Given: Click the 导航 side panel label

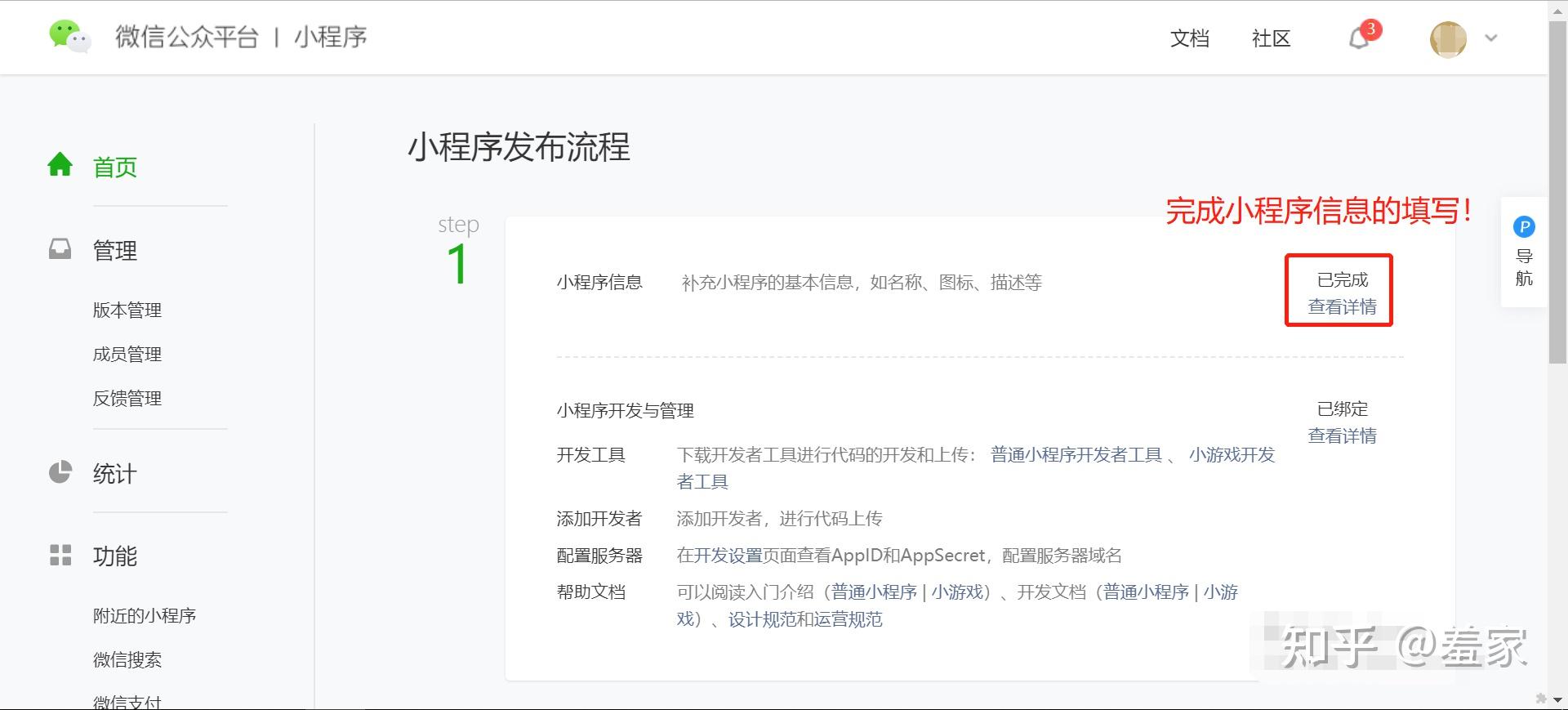Looking at the screenshot, I should [x=1524, y=267].
